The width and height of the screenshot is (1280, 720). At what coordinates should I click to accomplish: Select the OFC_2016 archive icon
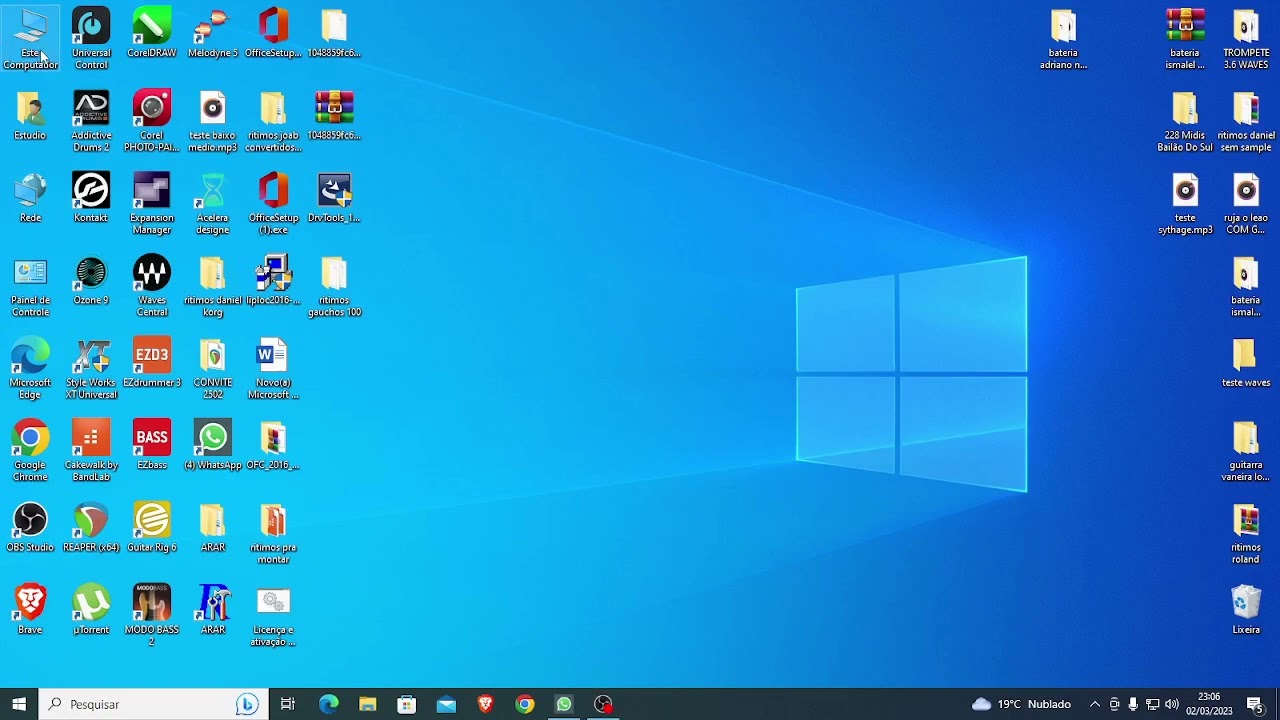[x=273, y=446]
